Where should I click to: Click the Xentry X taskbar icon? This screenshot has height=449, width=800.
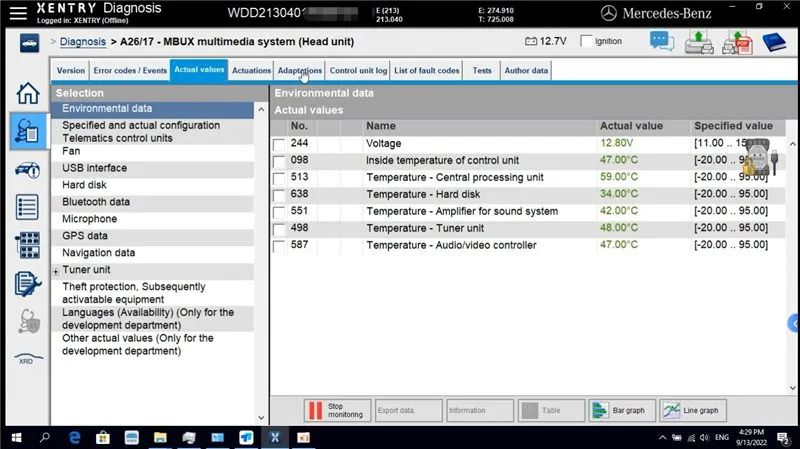point(275,437)
